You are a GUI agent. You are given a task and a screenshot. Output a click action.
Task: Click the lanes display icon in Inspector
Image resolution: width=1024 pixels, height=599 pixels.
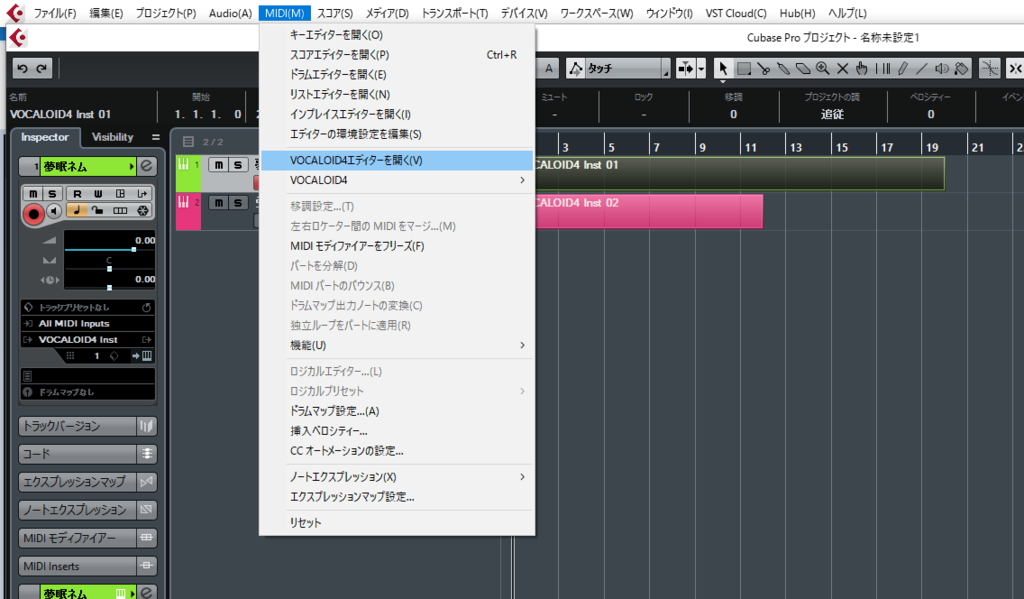pyautogui.click(x=120, y=210)
